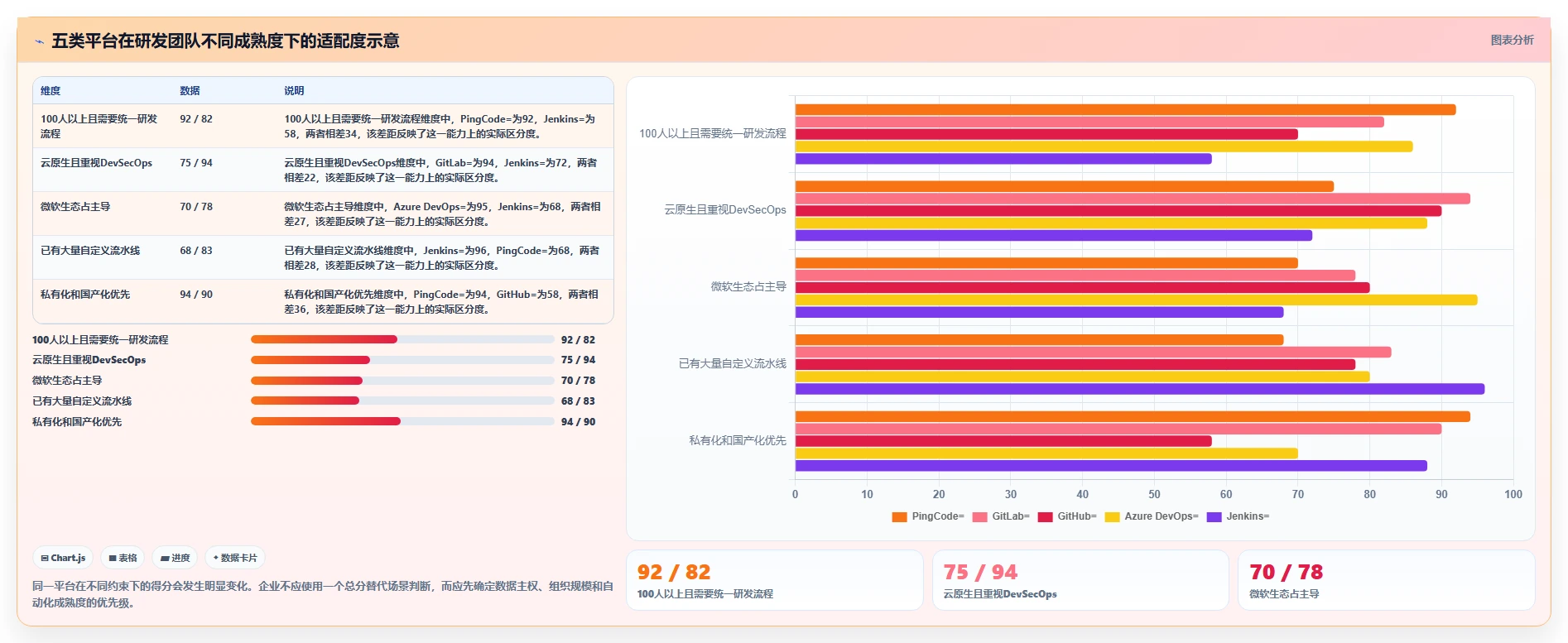Click the x-axis tick label 100
The width and height of the screenshot is (1568, 643).
pyautogui.click(x=1513, y=494)
